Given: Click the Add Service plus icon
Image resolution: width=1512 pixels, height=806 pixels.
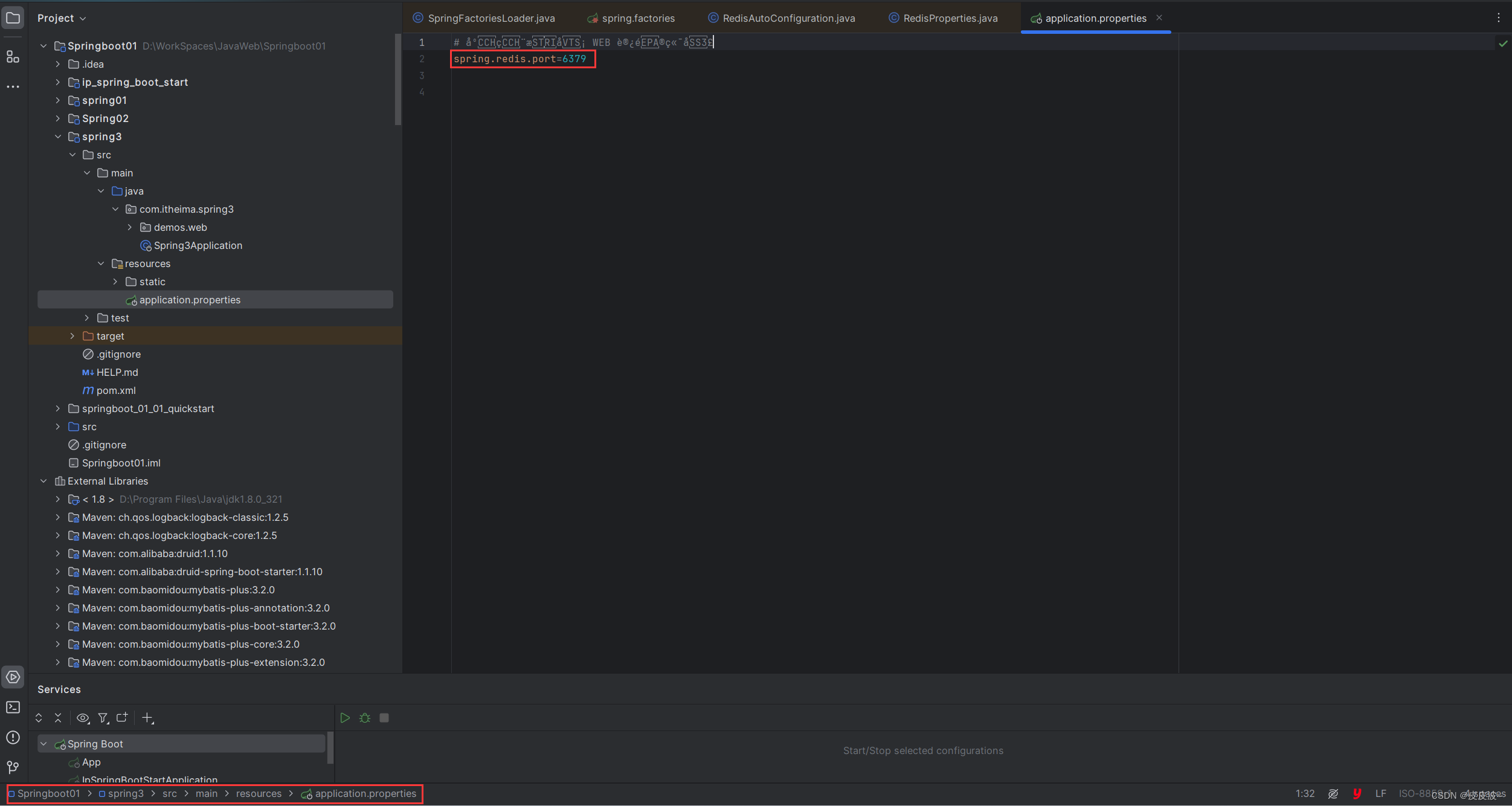Looking at the screenshot, I should 147,718.
